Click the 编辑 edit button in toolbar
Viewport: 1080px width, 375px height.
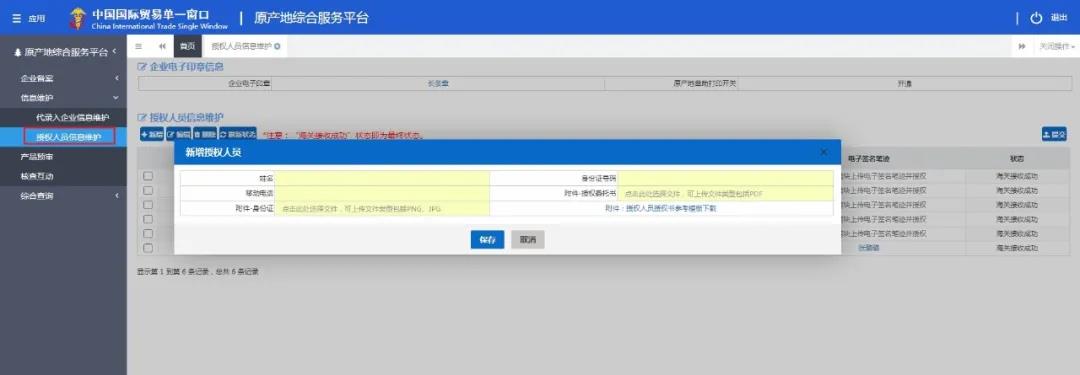178,134
